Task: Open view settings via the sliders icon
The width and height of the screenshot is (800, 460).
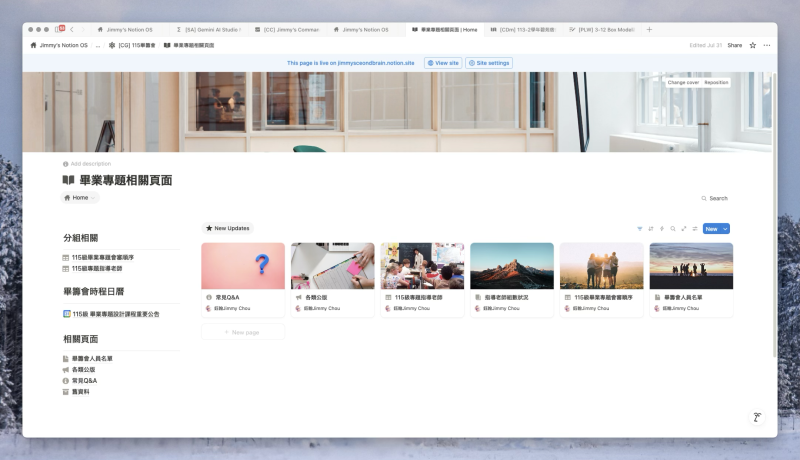Action: coord(695,229)
